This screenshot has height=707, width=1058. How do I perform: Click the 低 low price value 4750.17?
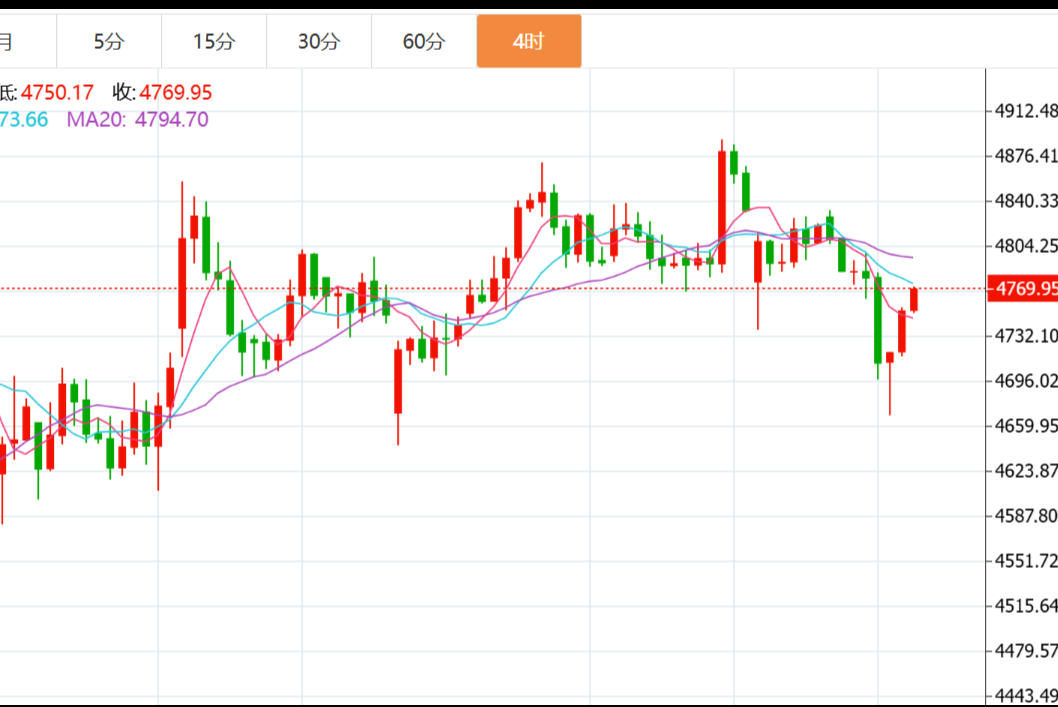(x=57, y=93)
